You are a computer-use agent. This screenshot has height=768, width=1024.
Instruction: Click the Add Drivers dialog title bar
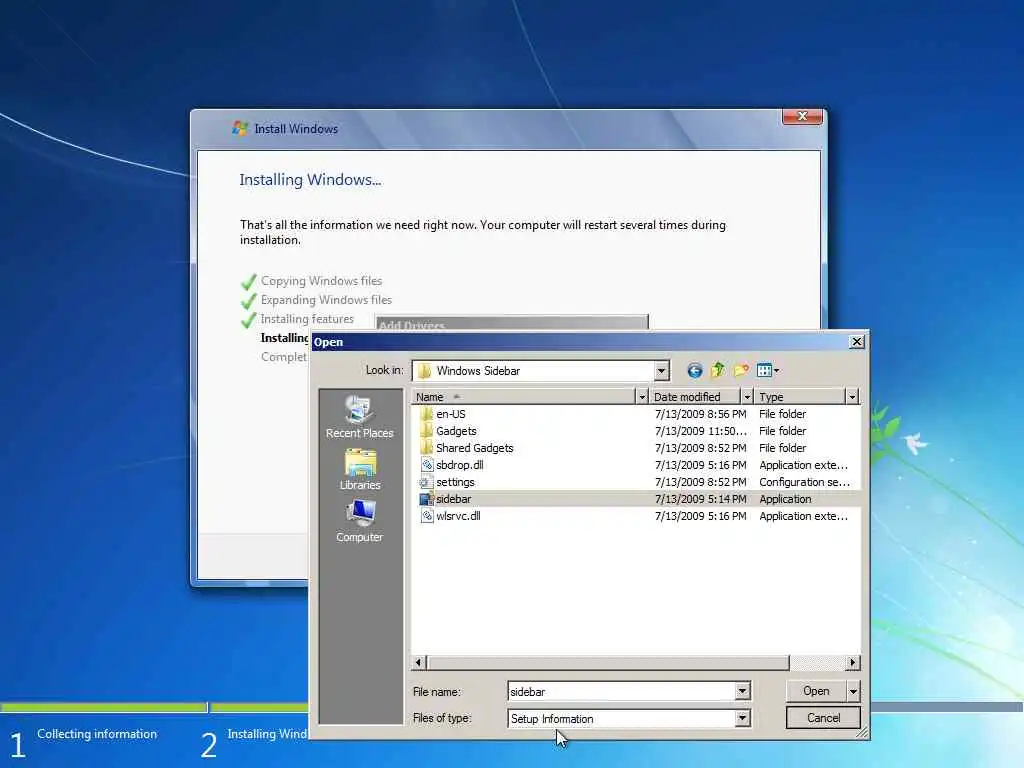pyautogui.click(x=511, y=323)
